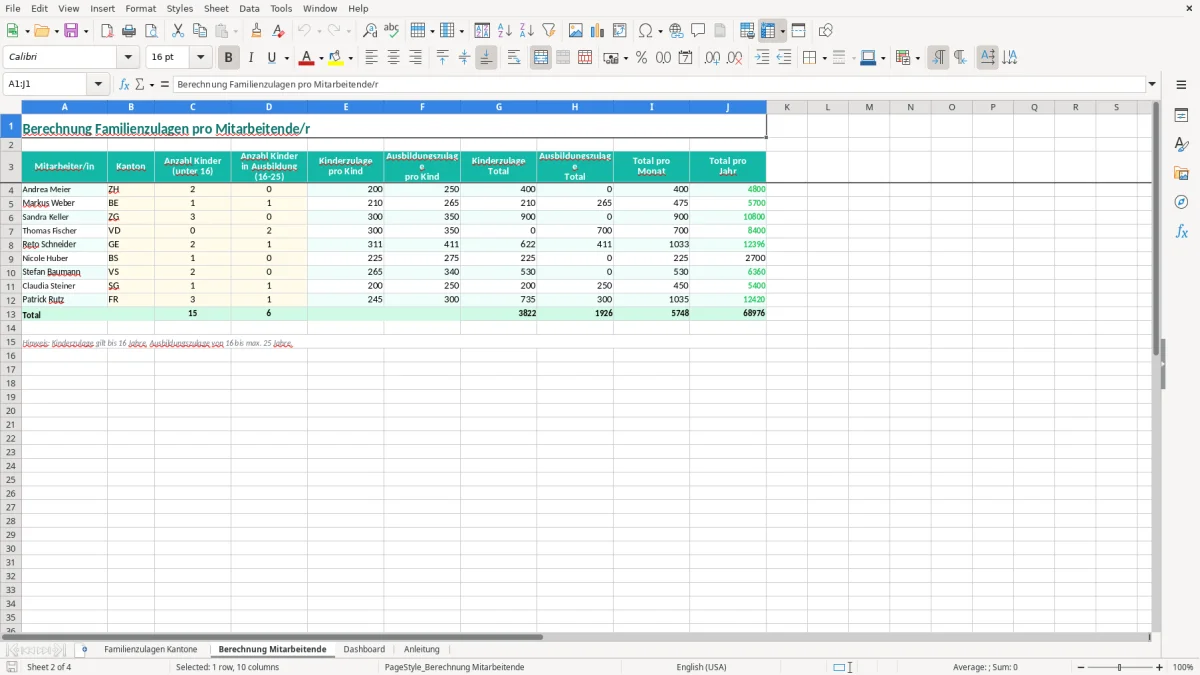The height and width of the screenshot is (675, 1200).
Task: Toggle Bold formatting
Action: (228, 58)
